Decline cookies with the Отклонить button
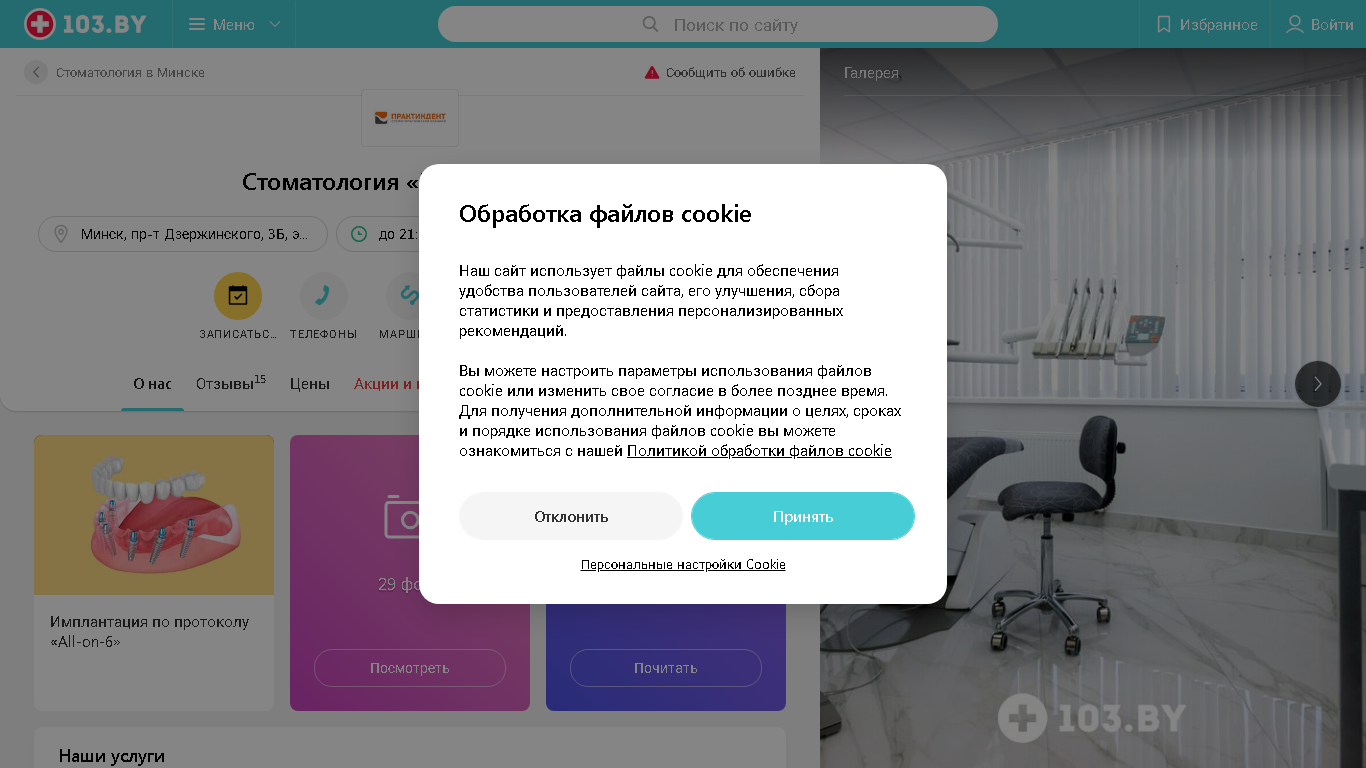 pyautogui.click(x=571, y=516)
